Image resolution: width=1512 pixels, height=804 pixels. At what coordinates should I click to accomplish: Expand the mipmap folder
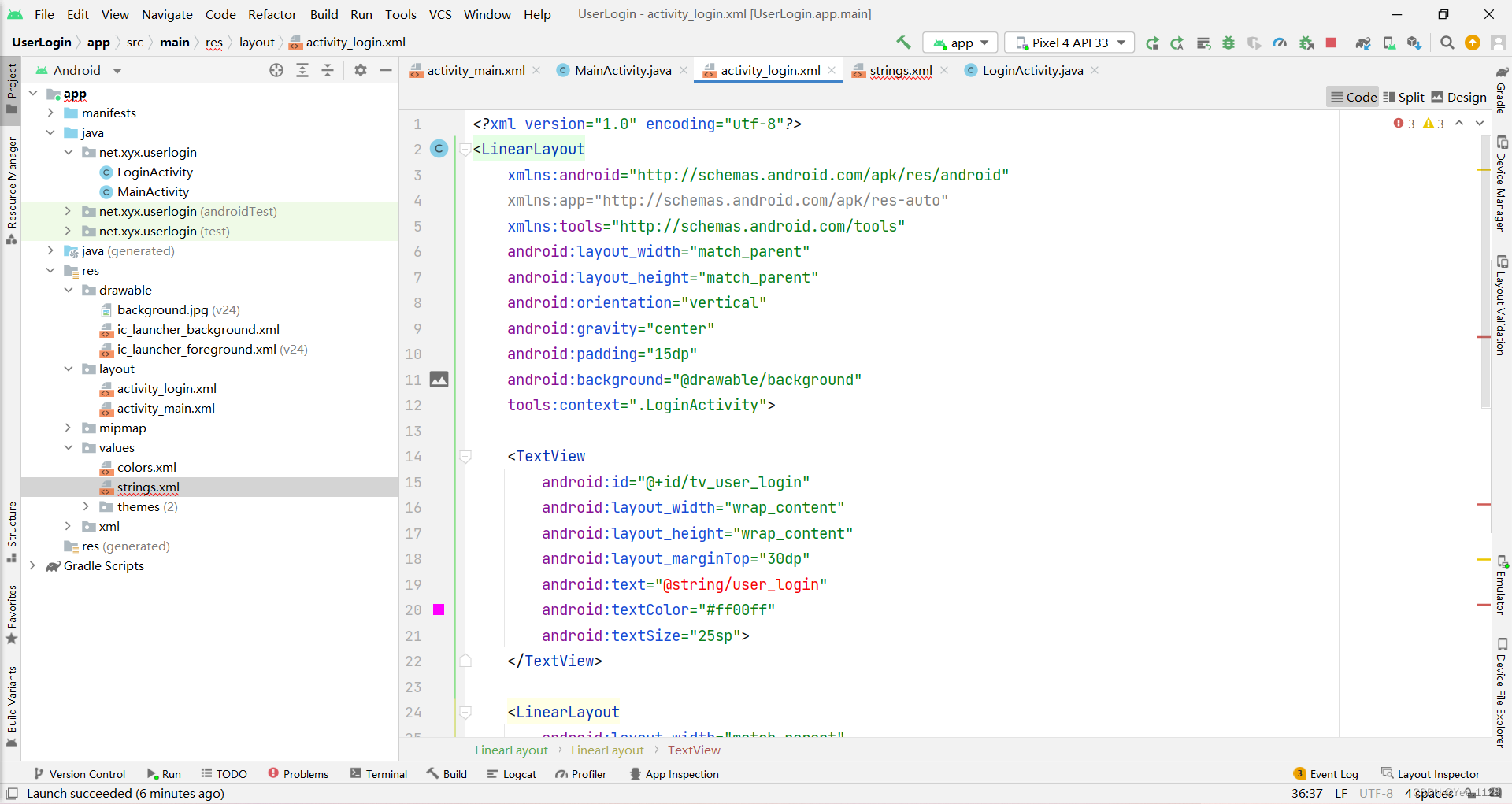pos(69,428)
